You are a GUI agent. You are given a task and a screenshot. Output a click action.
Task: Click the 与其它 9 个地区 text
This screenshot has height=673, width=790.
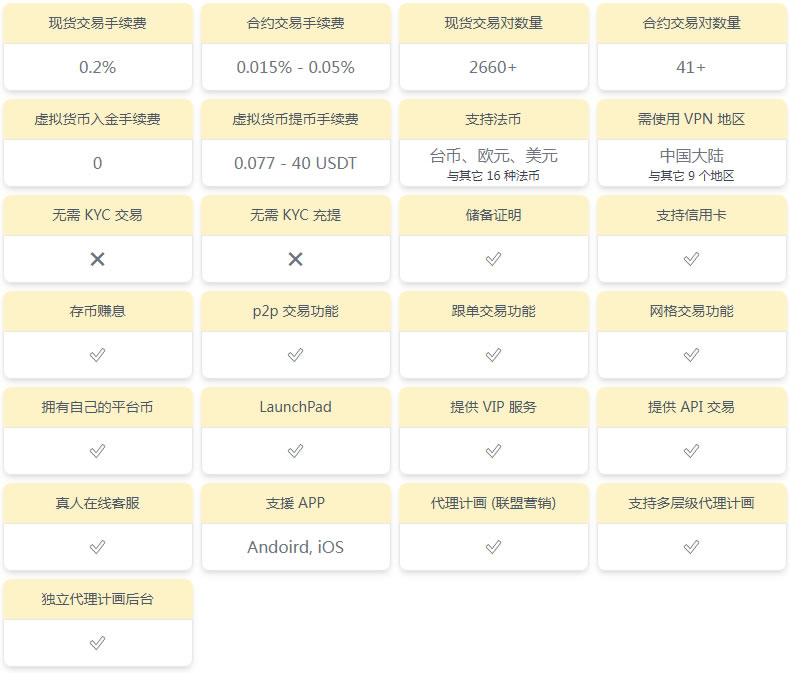(691, 175)
